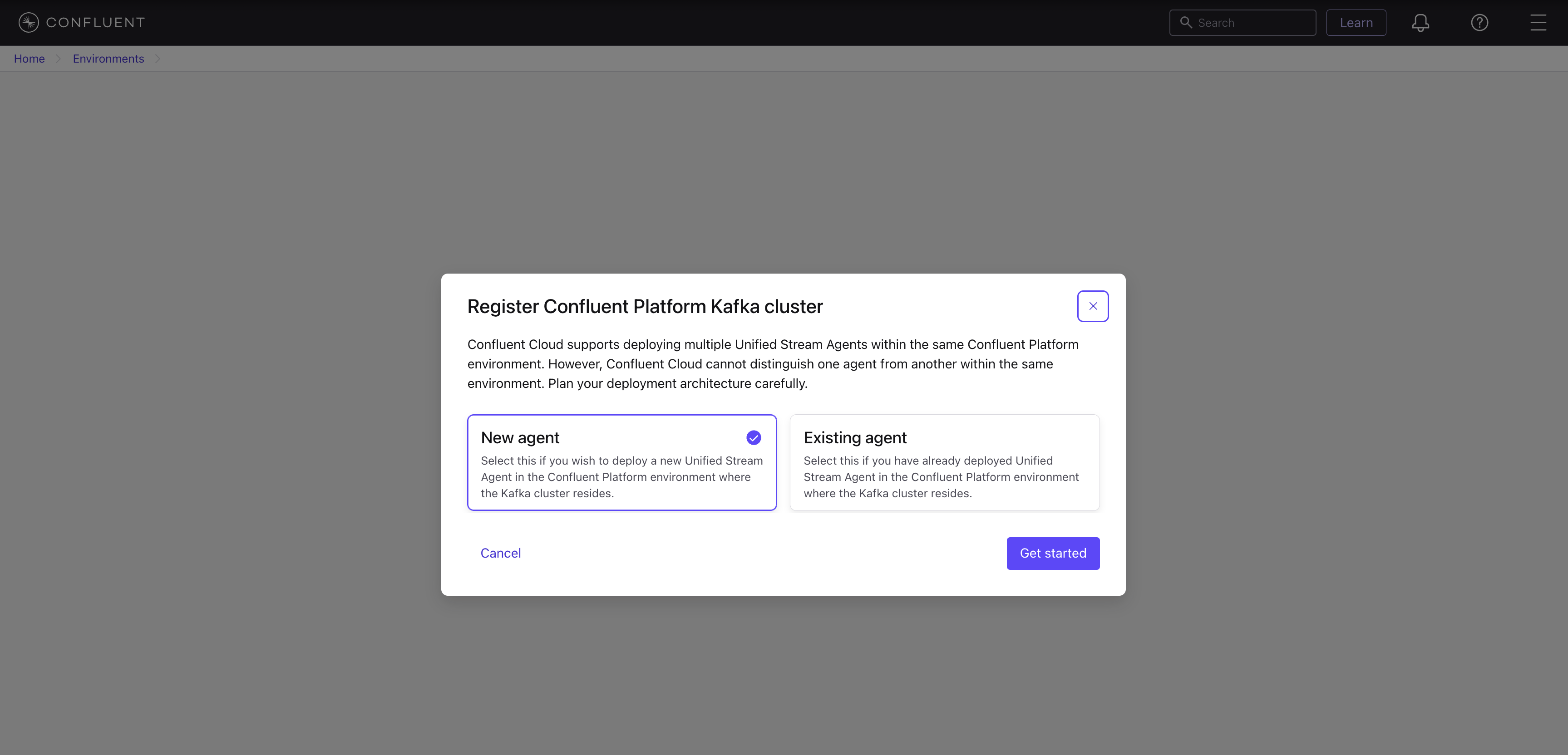Open the help question mark icon
This screenshot has width=1568, height=755.
(1479, 23)
